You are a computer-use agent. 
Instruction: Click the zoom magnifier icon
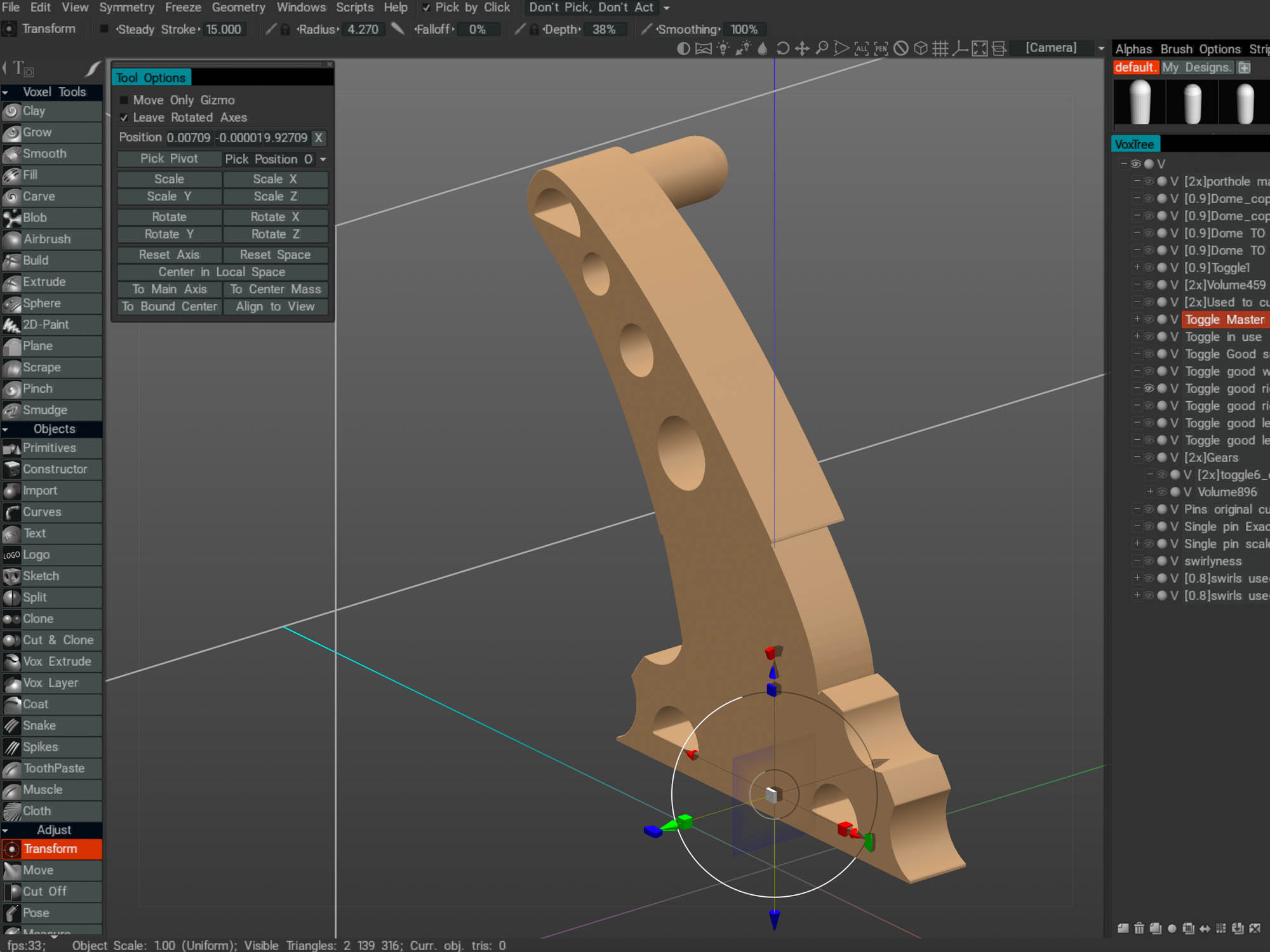[x=822, y=48]
